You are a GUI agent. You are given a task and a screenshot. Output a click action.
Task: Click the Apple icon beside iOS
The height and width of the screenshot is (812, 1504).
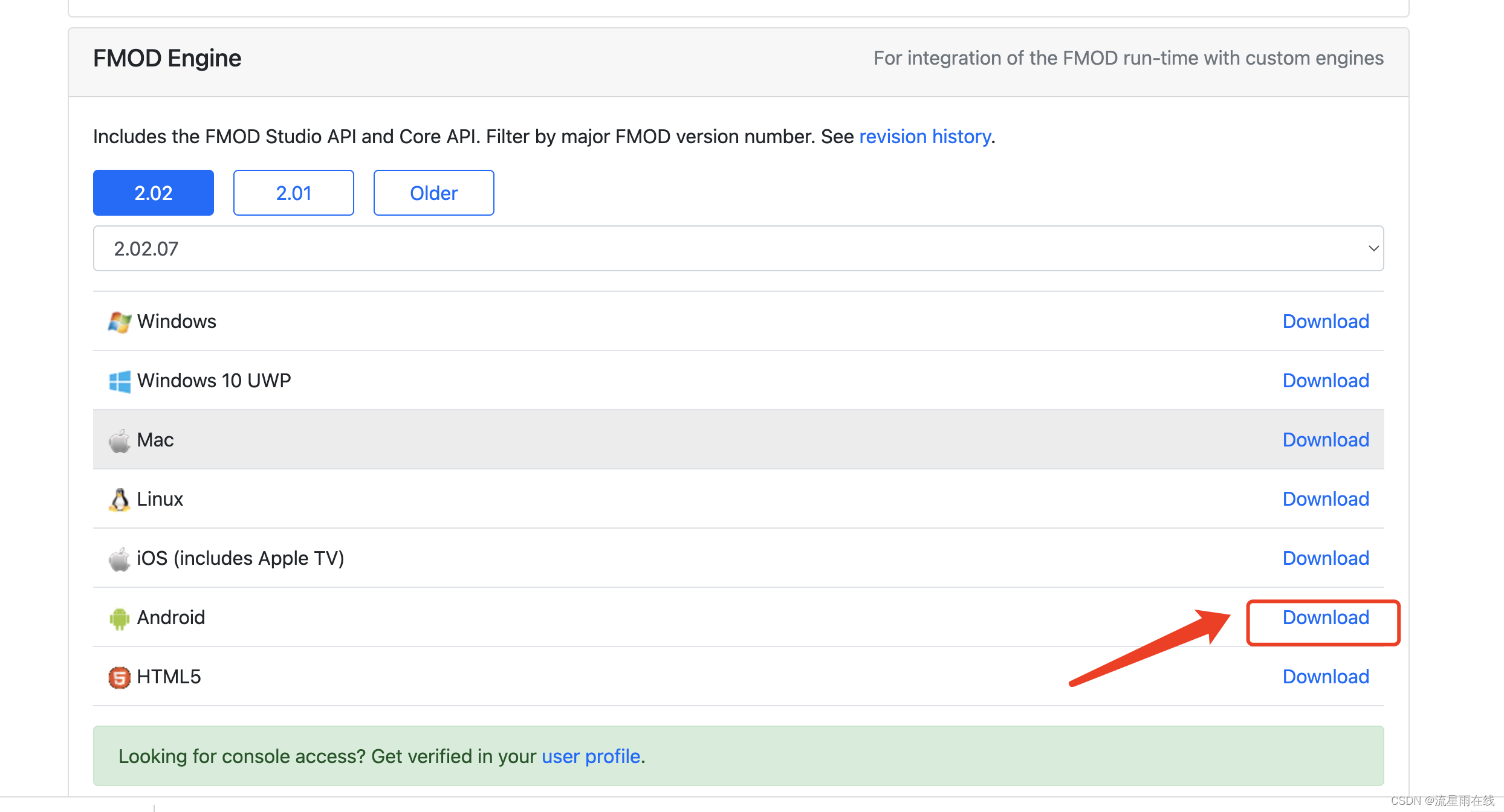(119, 559)
